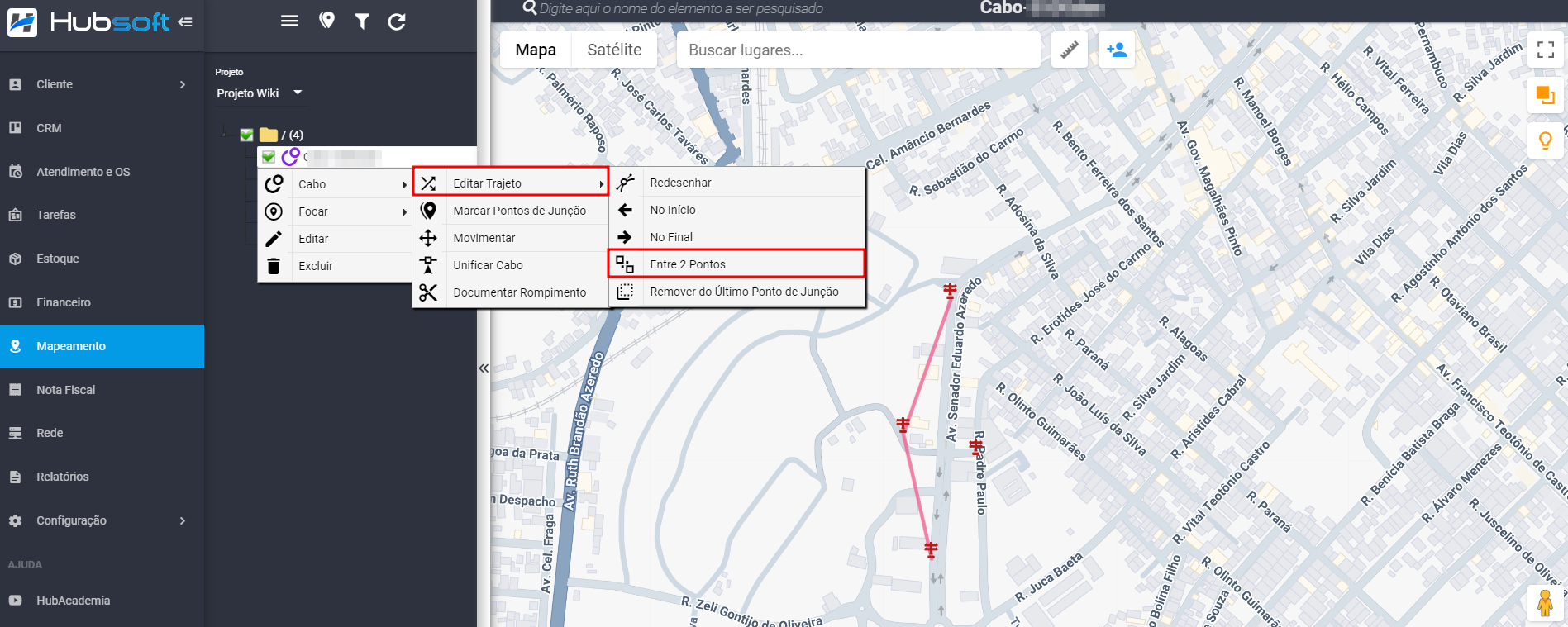Click the scissors icon for Documentar Rompimento

tap(428, 292)
